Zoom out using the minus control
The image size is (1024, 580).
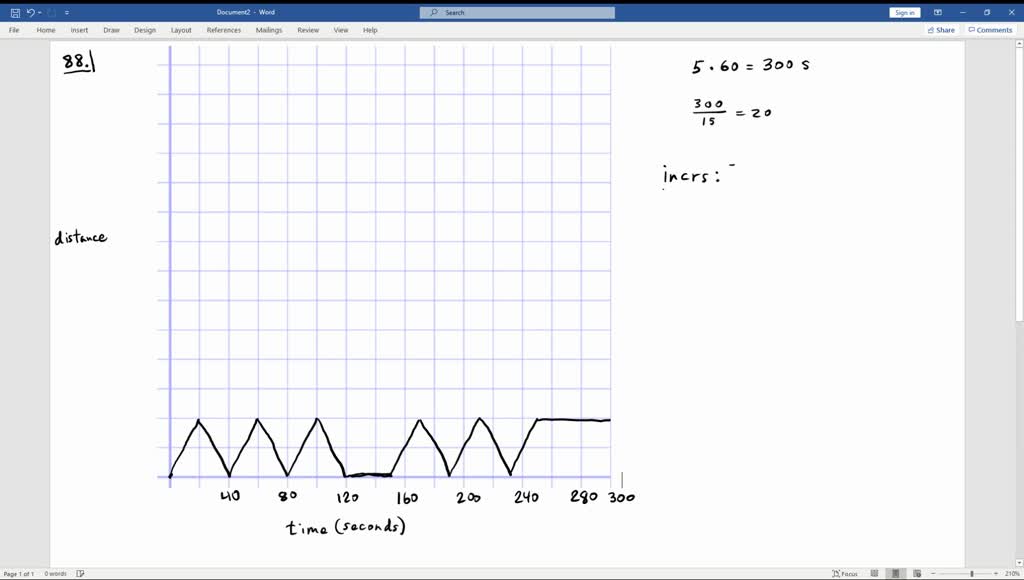933,572
